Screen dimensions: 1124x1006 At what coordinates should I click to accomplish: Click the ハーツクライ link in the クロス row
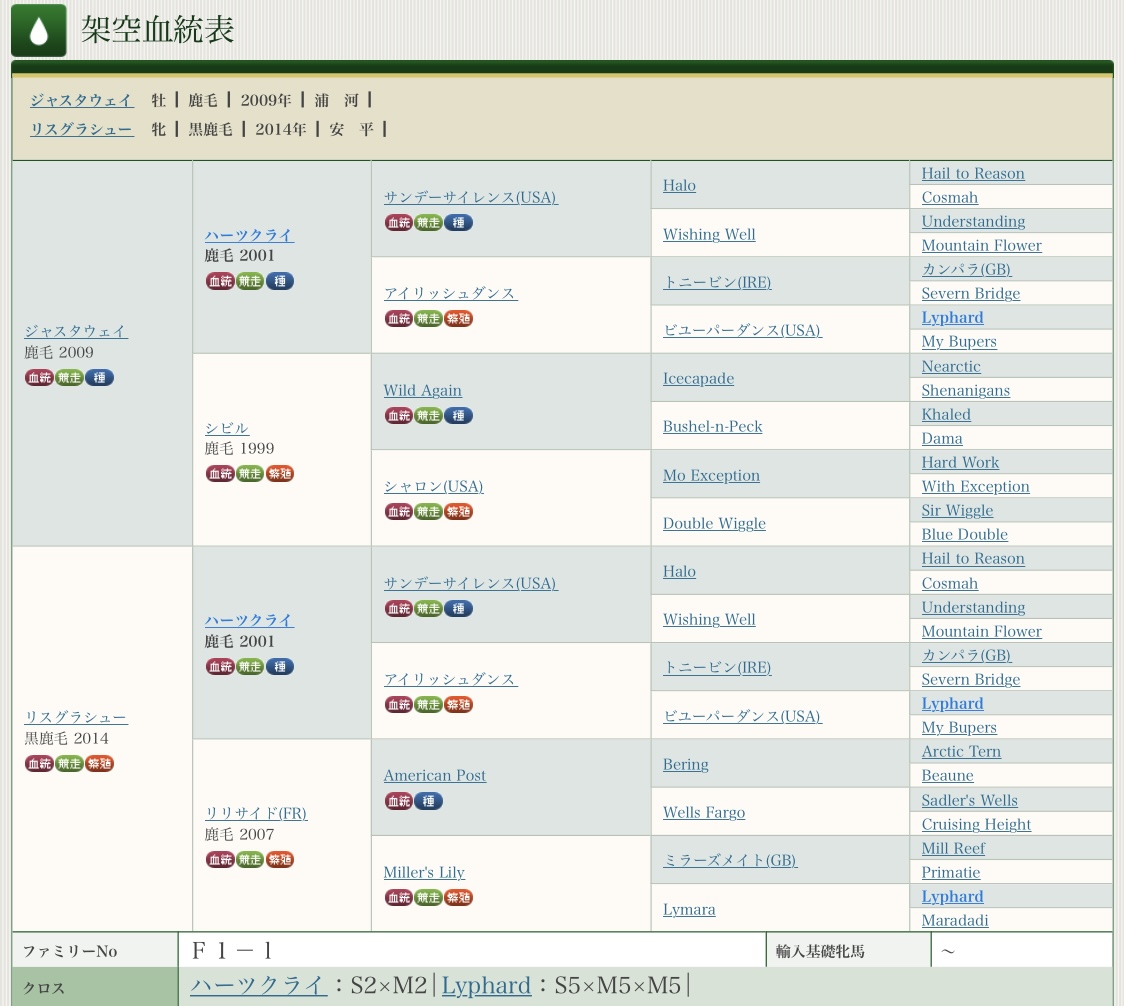click(x=259, y=985)
